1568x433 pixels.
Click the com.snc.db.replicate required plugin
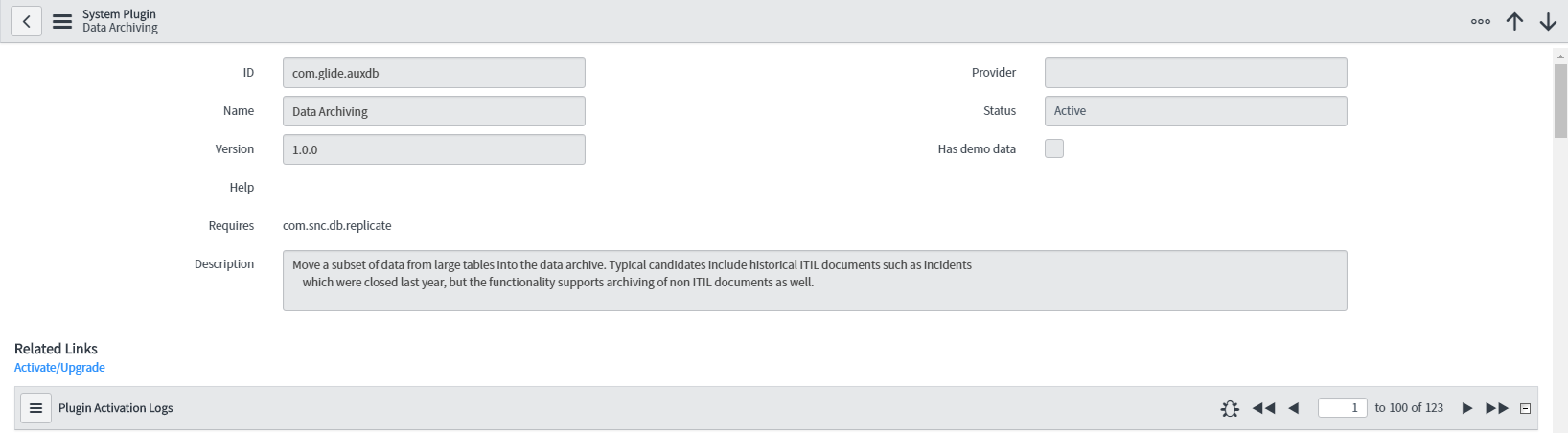(337, 226)
